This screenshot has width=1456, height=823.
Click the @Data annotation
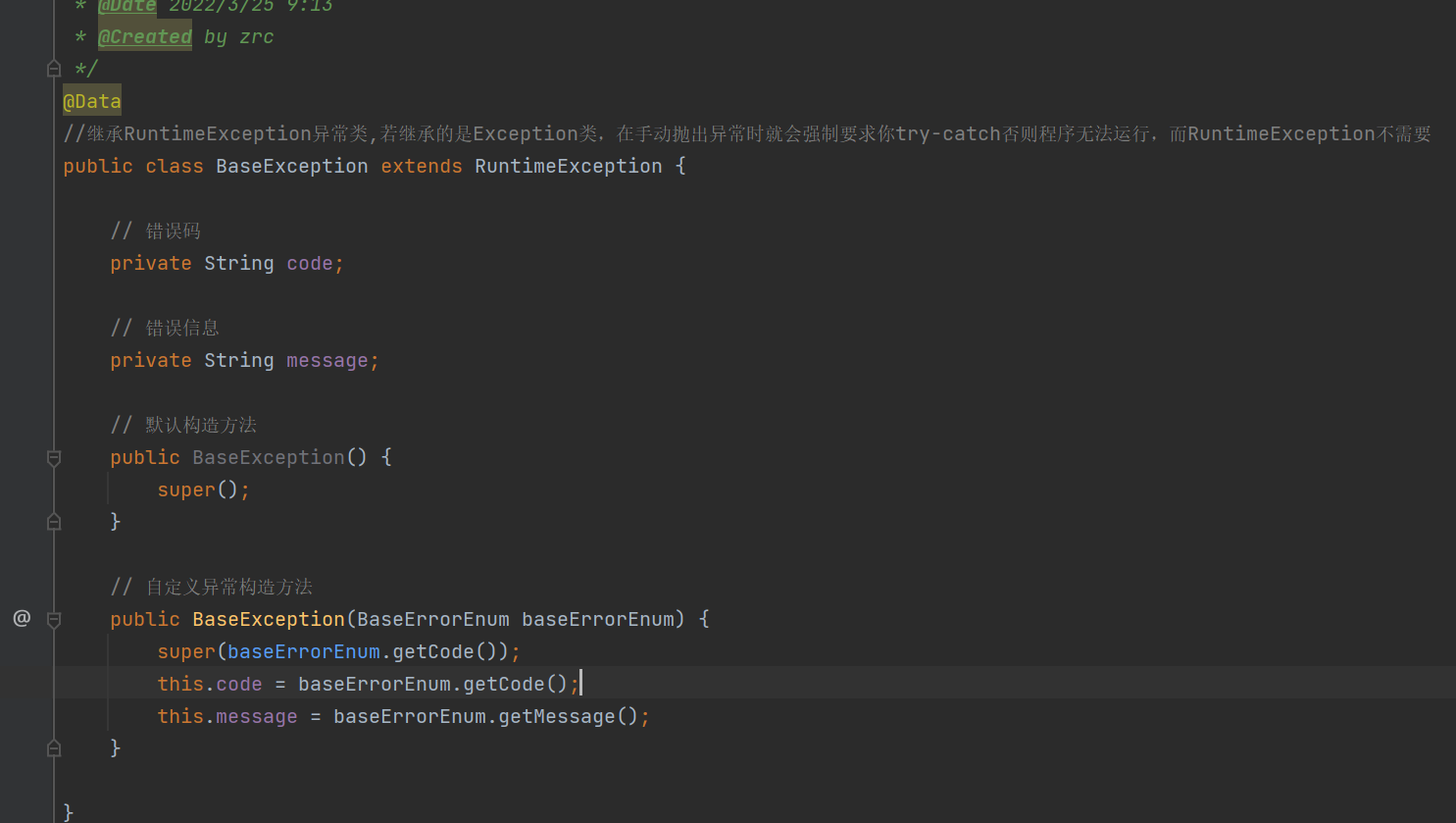click(x=92, y=101)
